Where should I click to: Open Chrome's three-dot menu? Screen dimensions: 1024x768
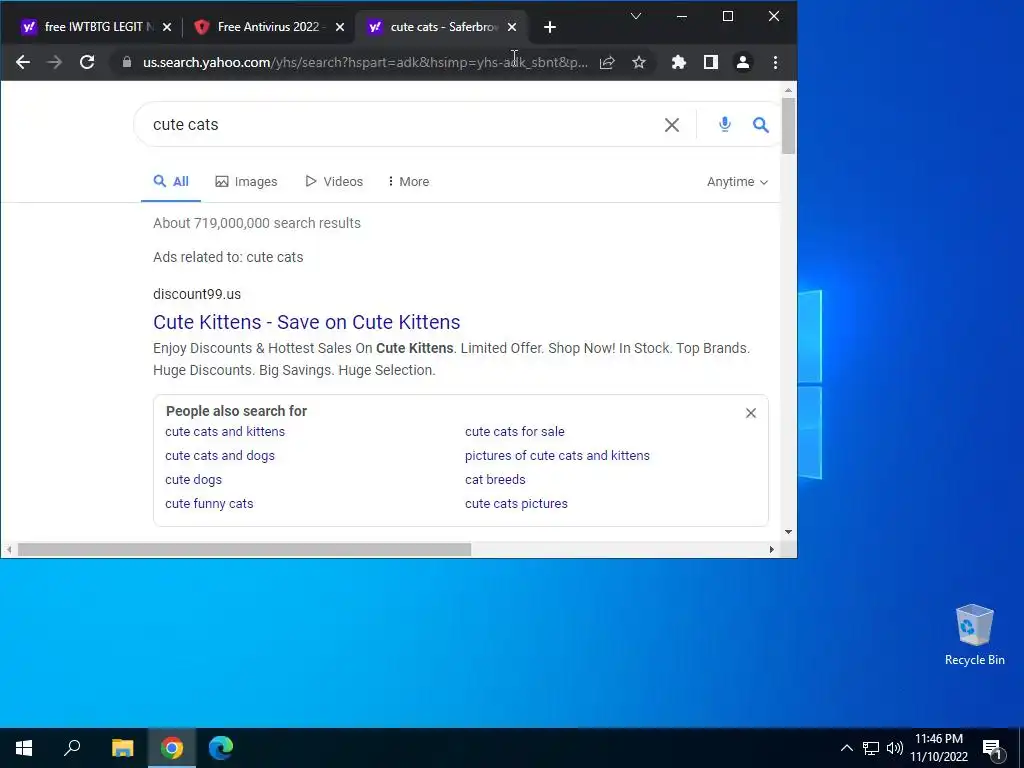tap(775, 62)
